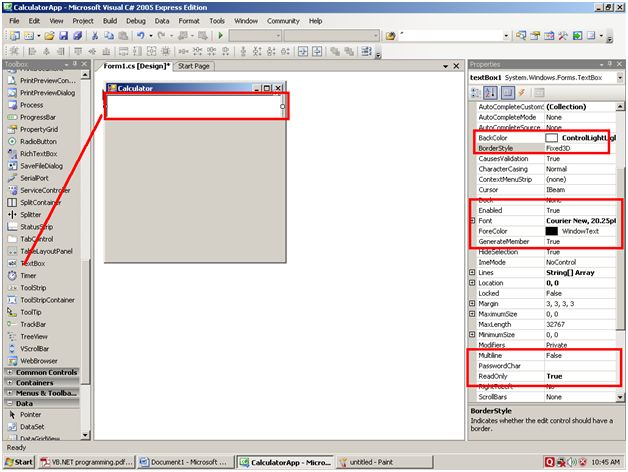This screenshot has width=628, height=472.
Task: Click Make Vertical Spacing Equal icon
Action: click(x=243, y=51)
